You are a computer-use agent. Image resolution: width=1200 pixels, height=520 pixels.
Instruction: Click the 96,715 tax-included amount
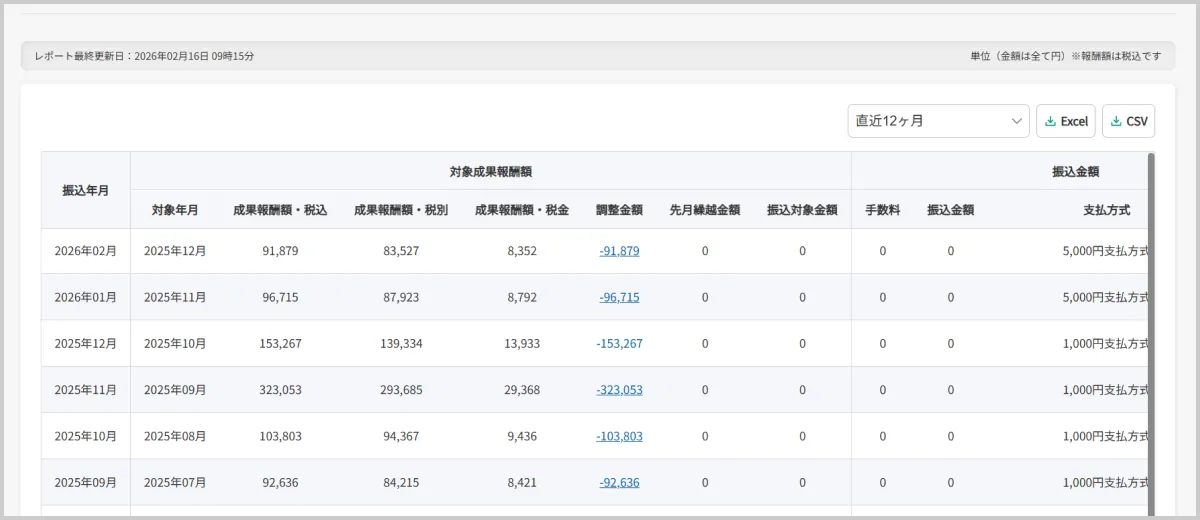(280, 297)
